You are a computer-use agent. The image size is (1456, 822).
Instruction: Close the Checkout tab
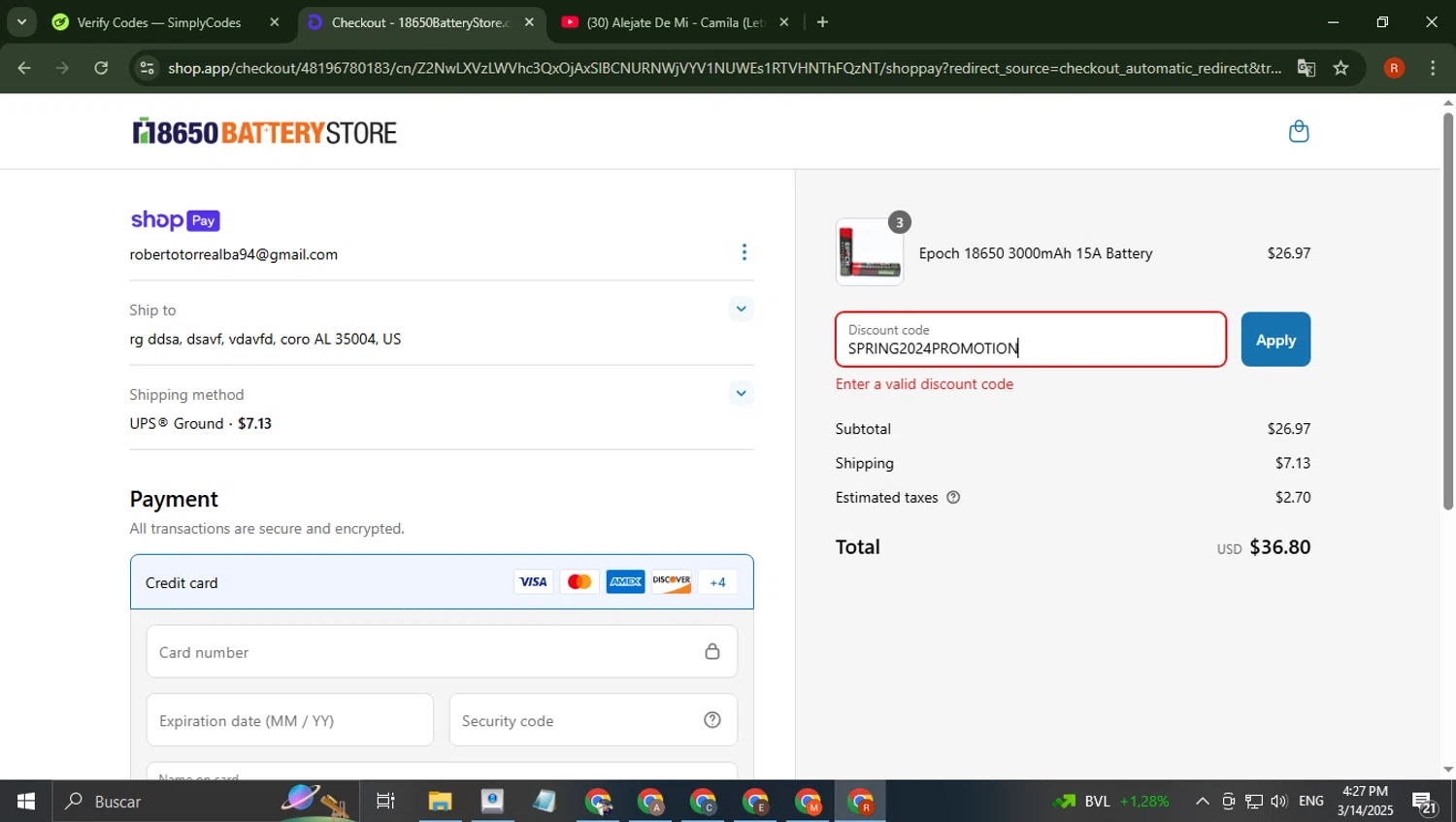point(529,22)
